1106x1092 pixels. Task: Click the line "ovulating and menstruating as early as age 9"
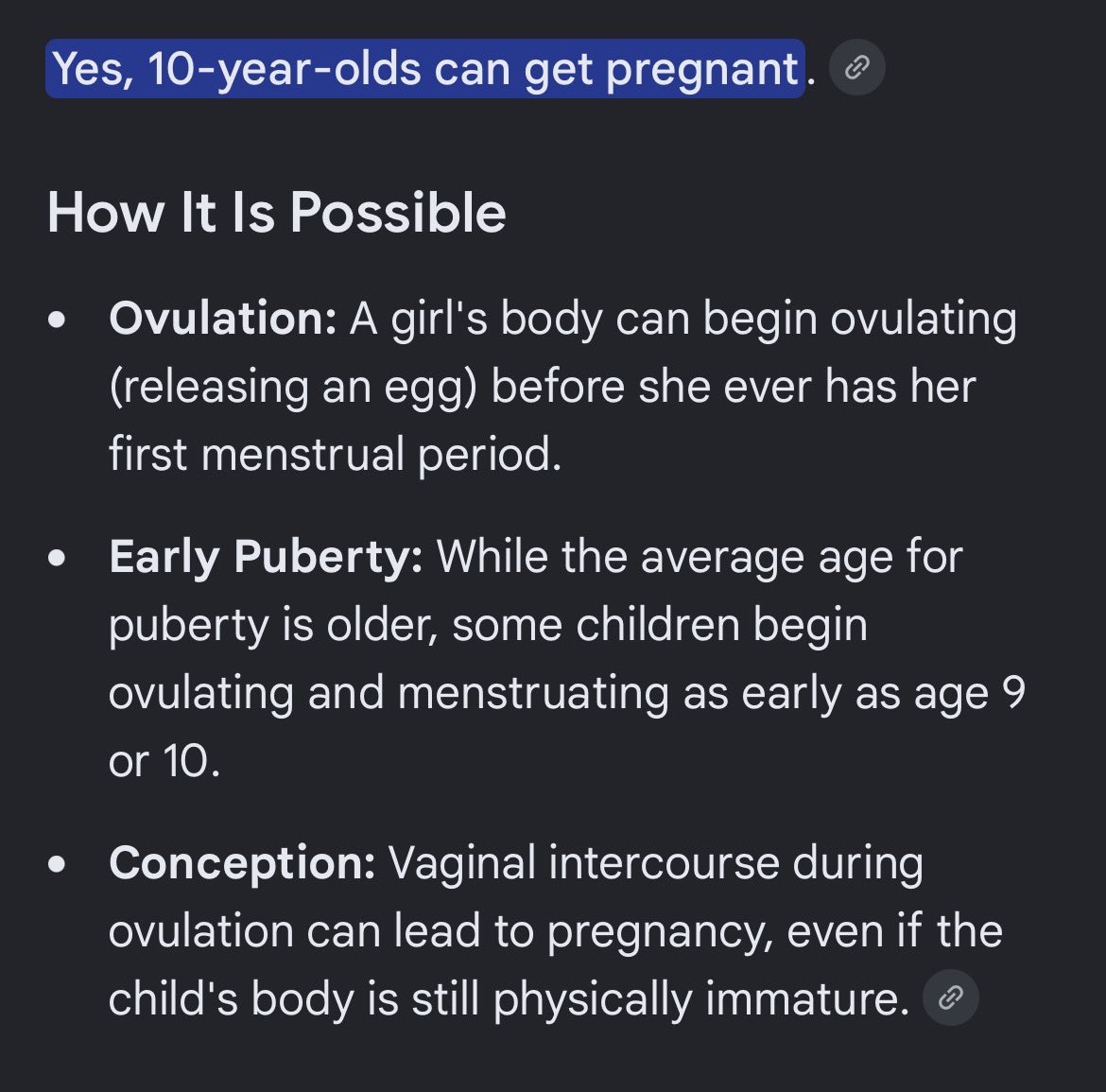point(567,693)
